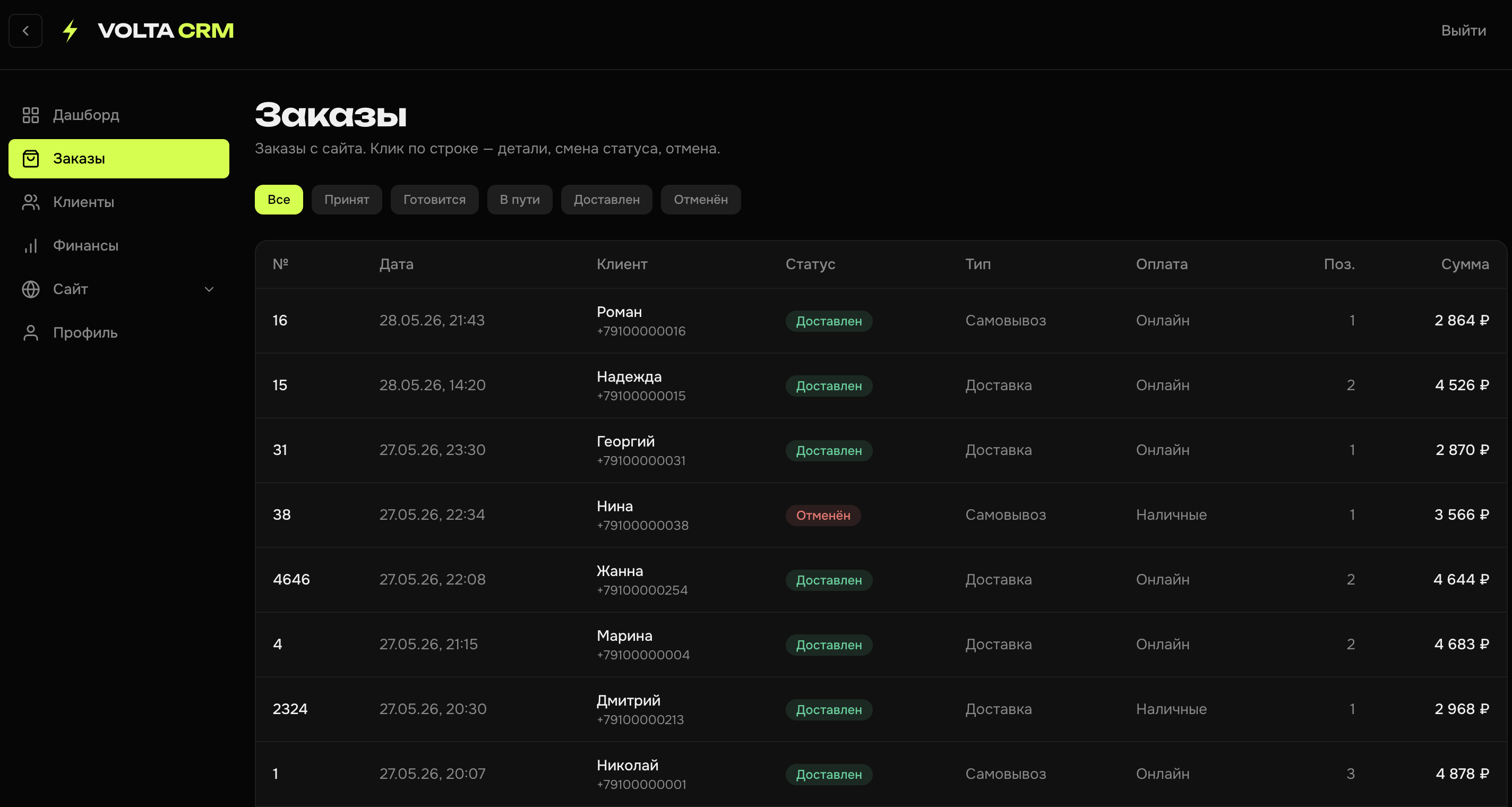Open order number 38
The height and width of the screenshot is (807, 1512).
pyautogui.click(x=282, y=514)
